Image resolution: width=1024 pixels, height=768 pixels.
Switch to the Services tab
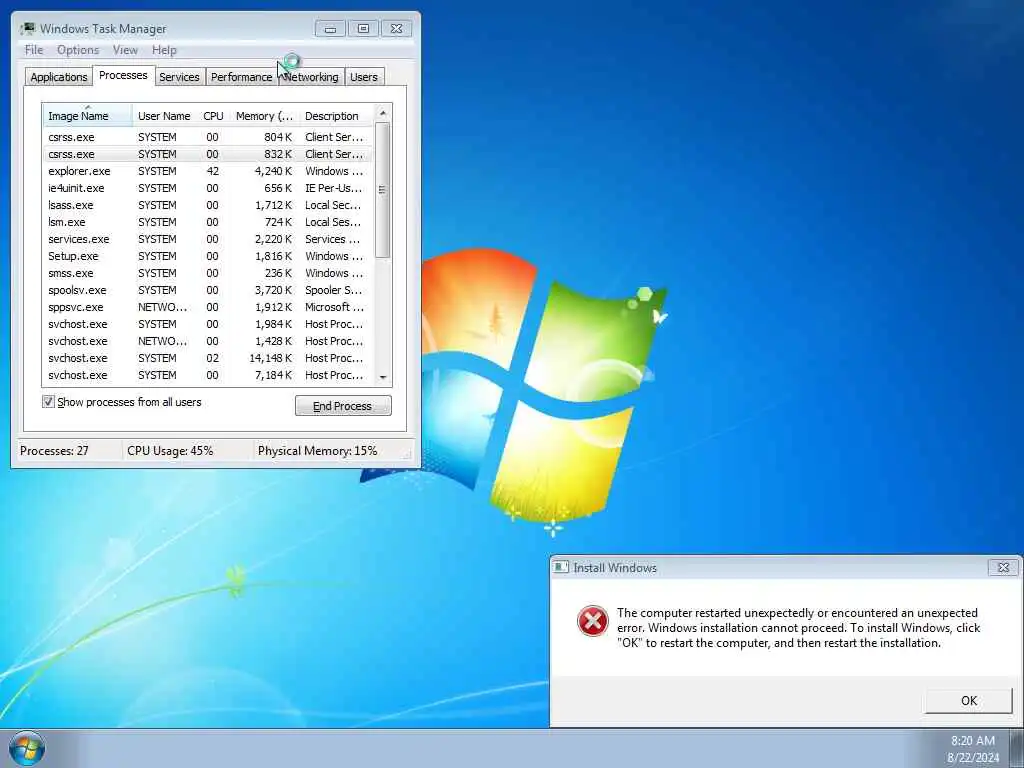click(x=179, y=77)
